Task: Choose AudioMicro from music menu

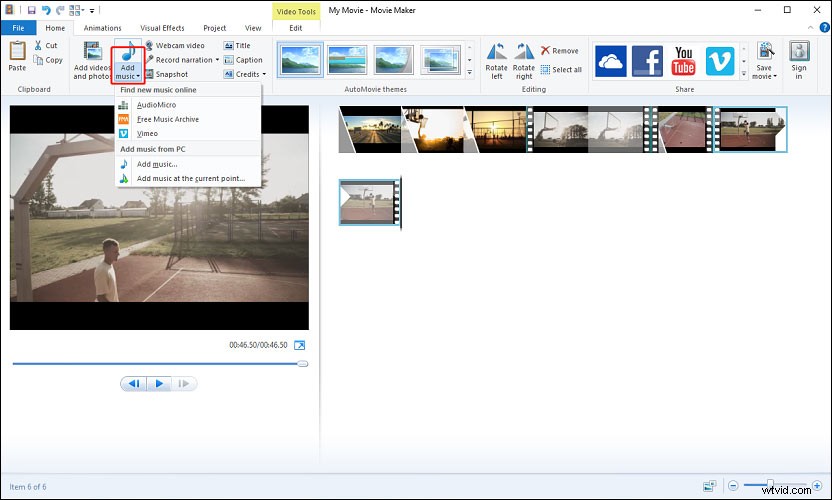Action: click(188, 105)
